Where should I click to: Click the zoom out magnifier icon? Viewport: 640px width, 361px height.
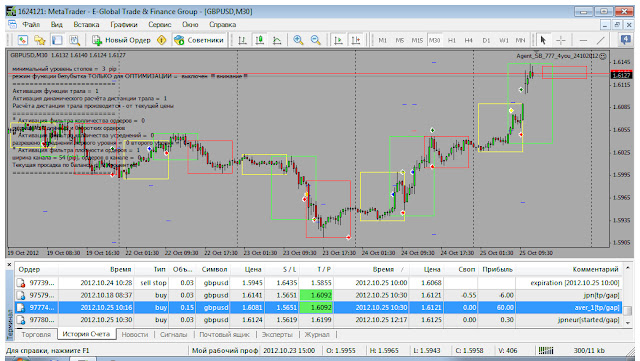[x=315, y=40]
